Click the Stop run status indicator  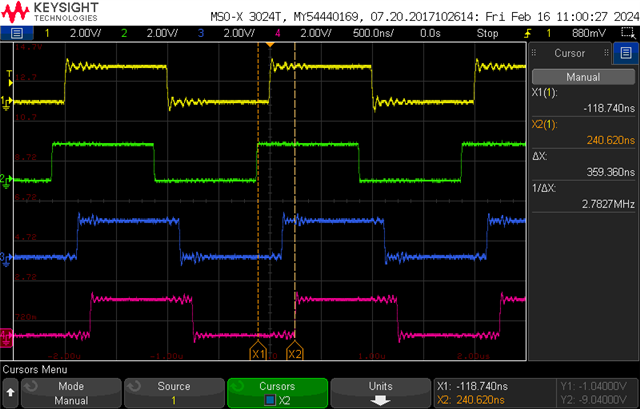click(487, 33)
